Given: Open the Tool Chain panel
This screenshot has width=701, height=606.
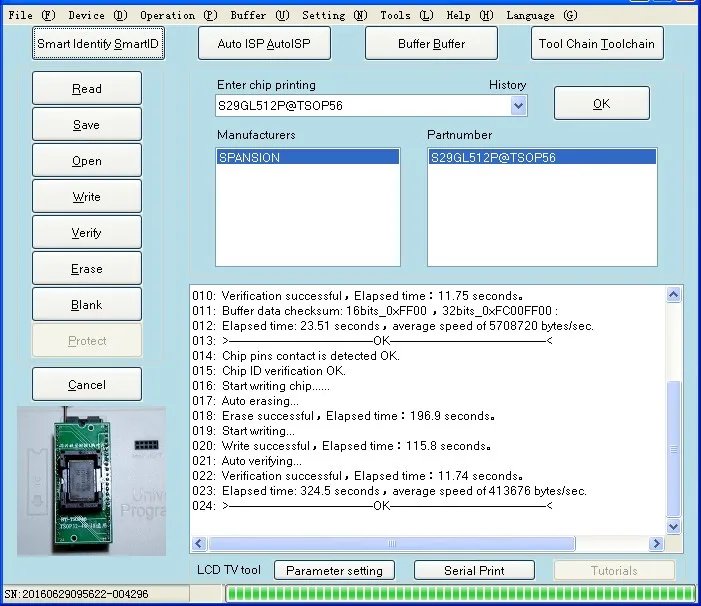Looking at the screenshot, I should pyautogui.click(x=596, y=44).
